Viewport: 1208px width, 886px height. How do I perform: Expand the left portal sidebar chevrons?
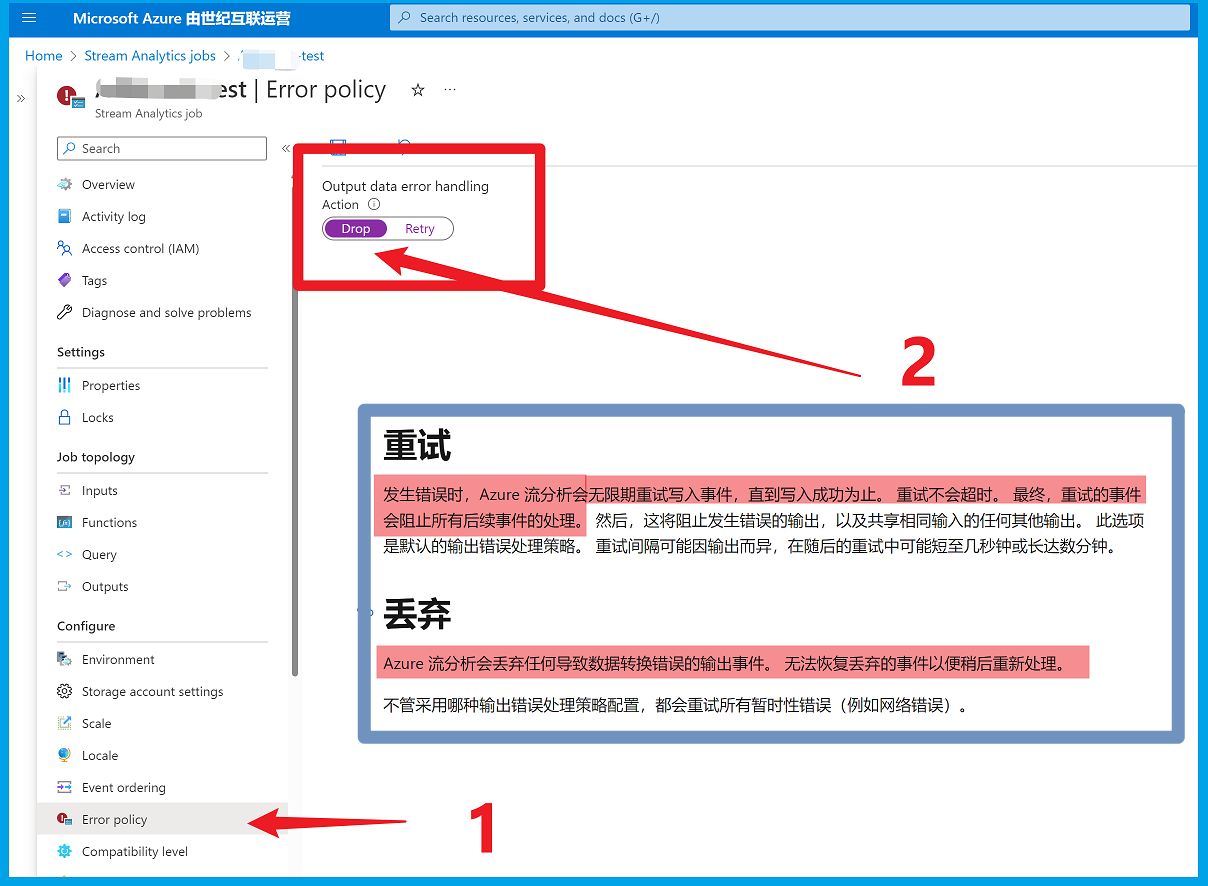(x=21, y=98)
